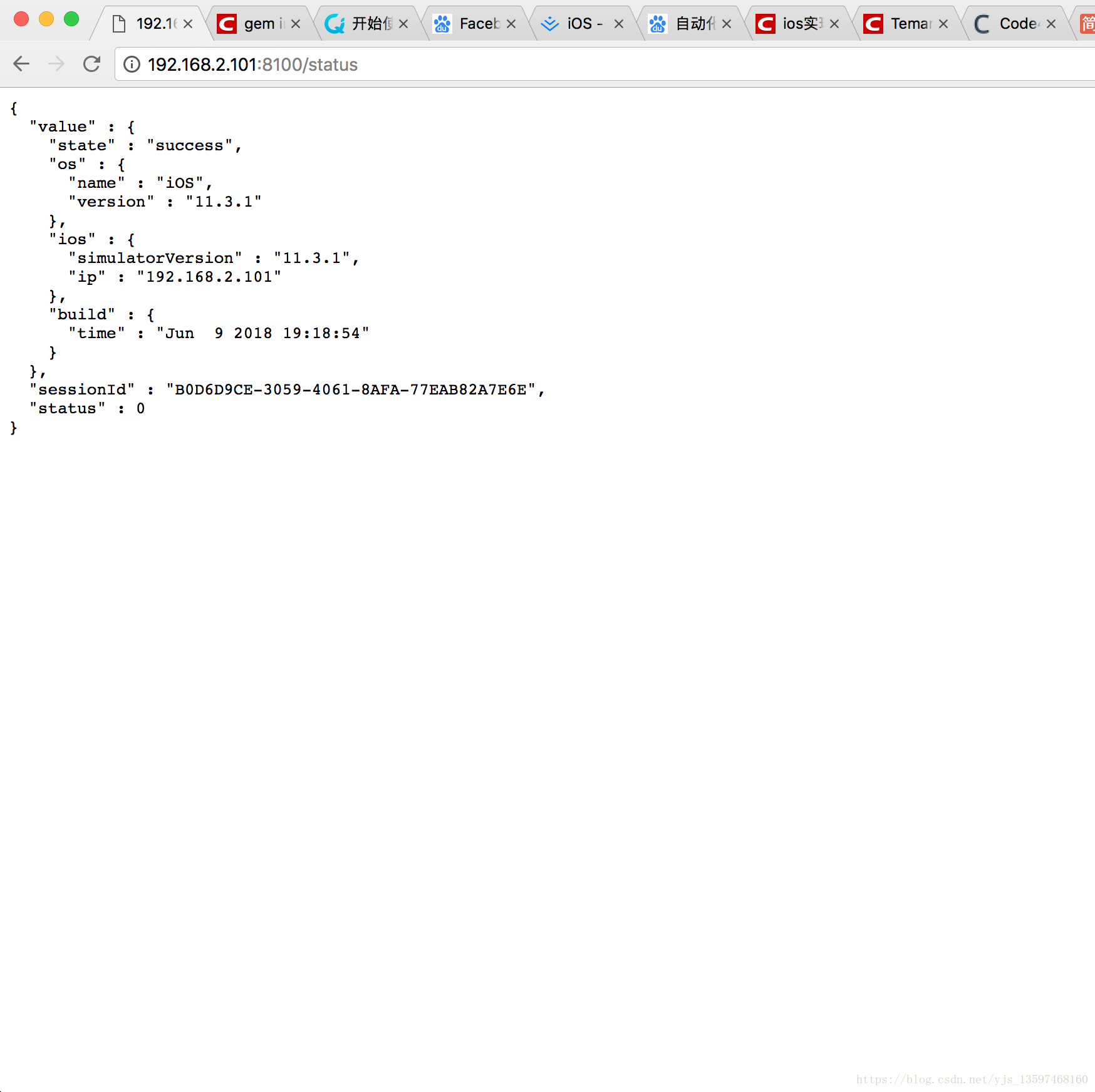This screenshot has height=1092, width=1095.
Task: Click the red macOS close window button
Action: pos(21,19)
